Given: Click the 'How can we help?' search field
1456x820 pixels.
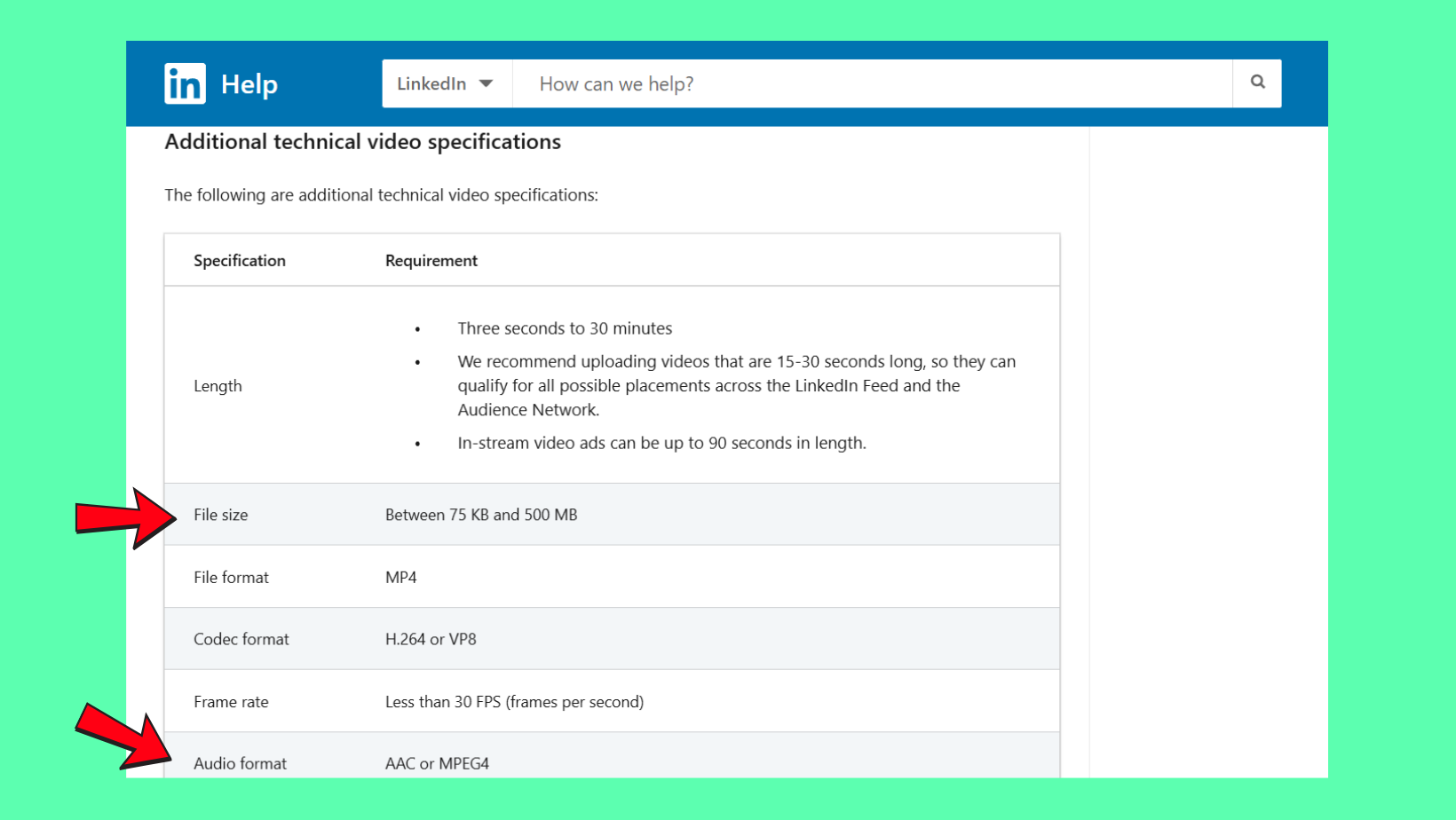Looking at the screenshot, I should [x=873, y=83].
